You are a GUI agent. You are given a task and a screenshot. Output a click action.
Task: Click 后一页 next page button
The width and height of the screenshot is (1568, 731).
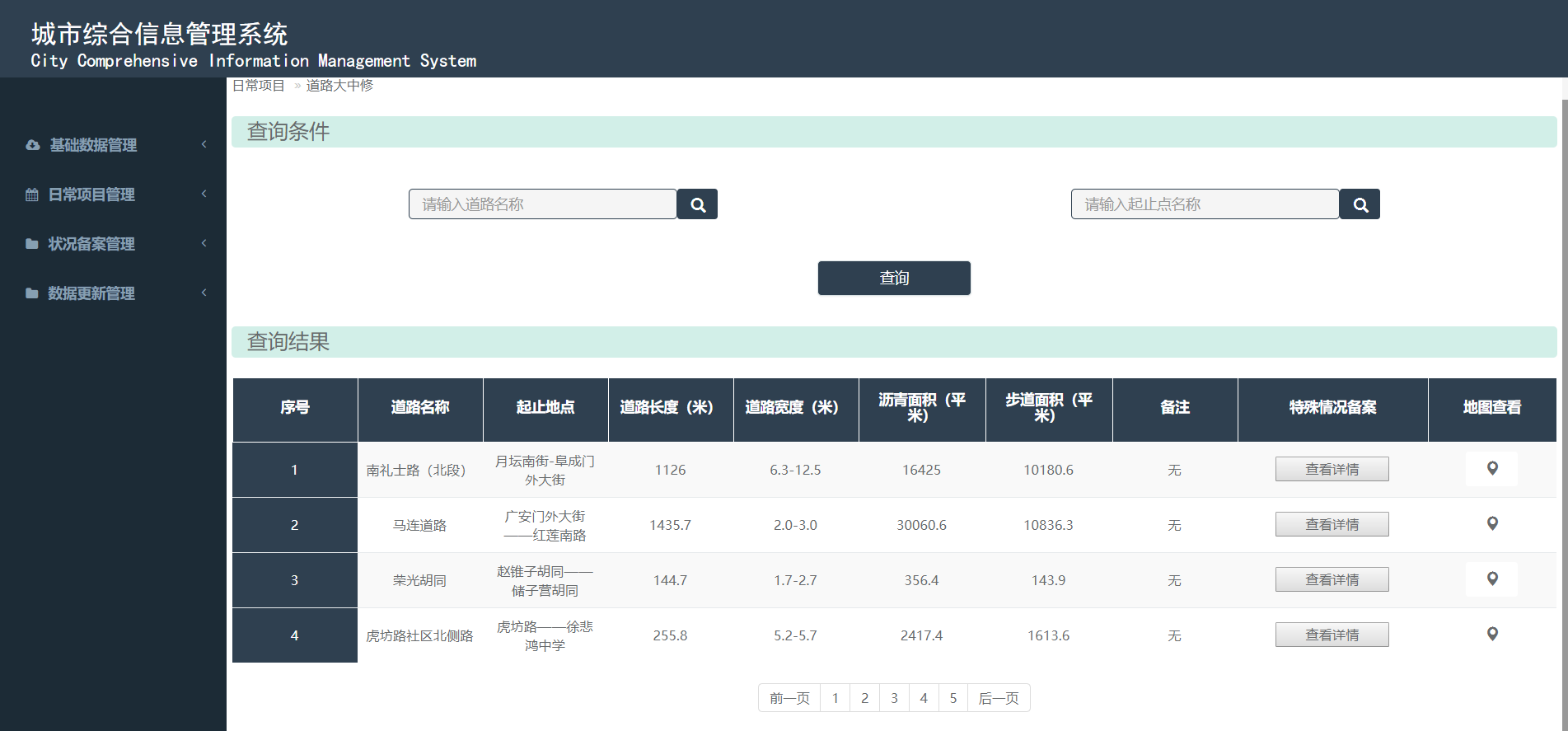[x=998, y=698]
